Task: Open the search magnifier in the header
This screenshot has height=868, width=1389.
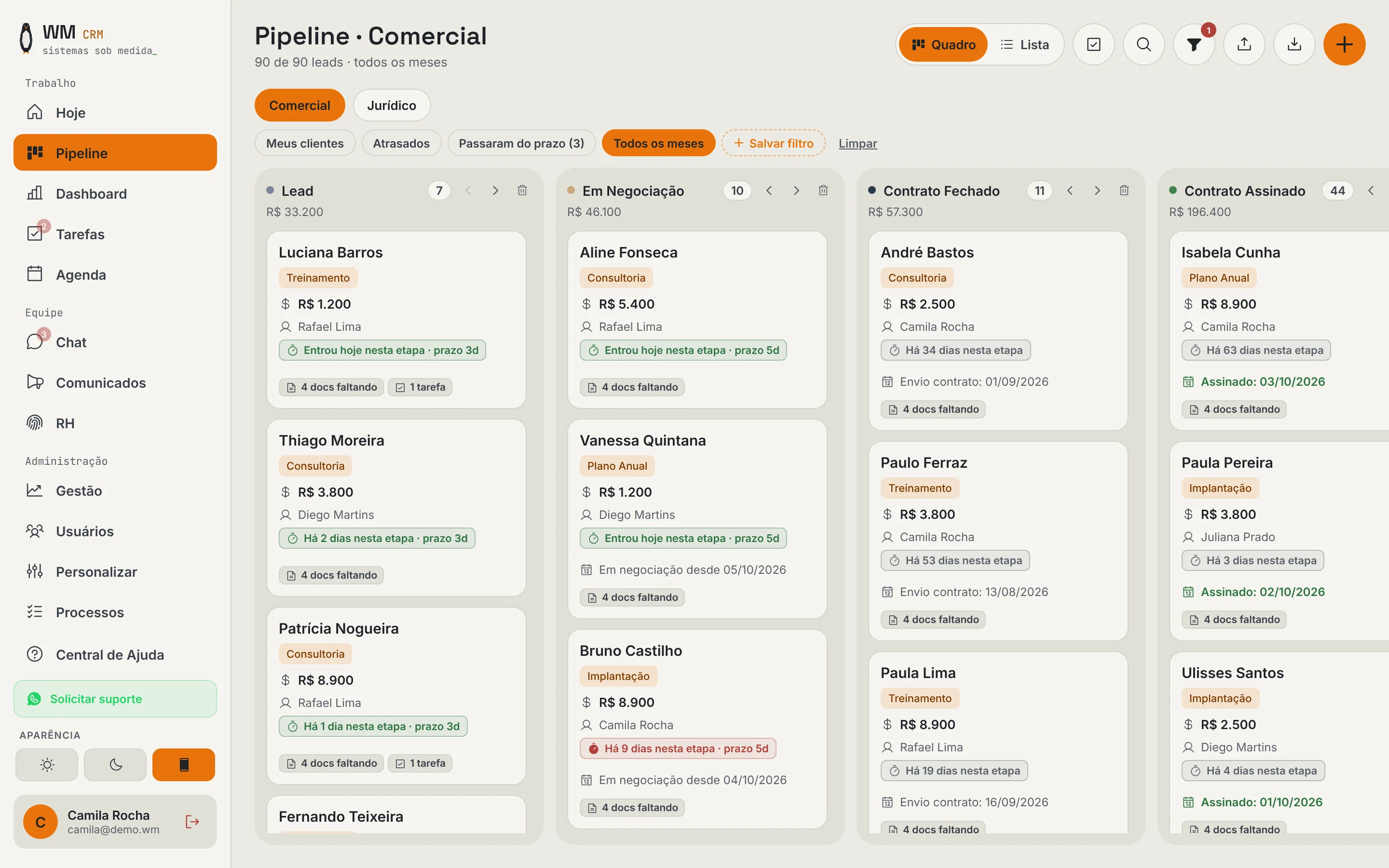Action: click(1144, 44)
